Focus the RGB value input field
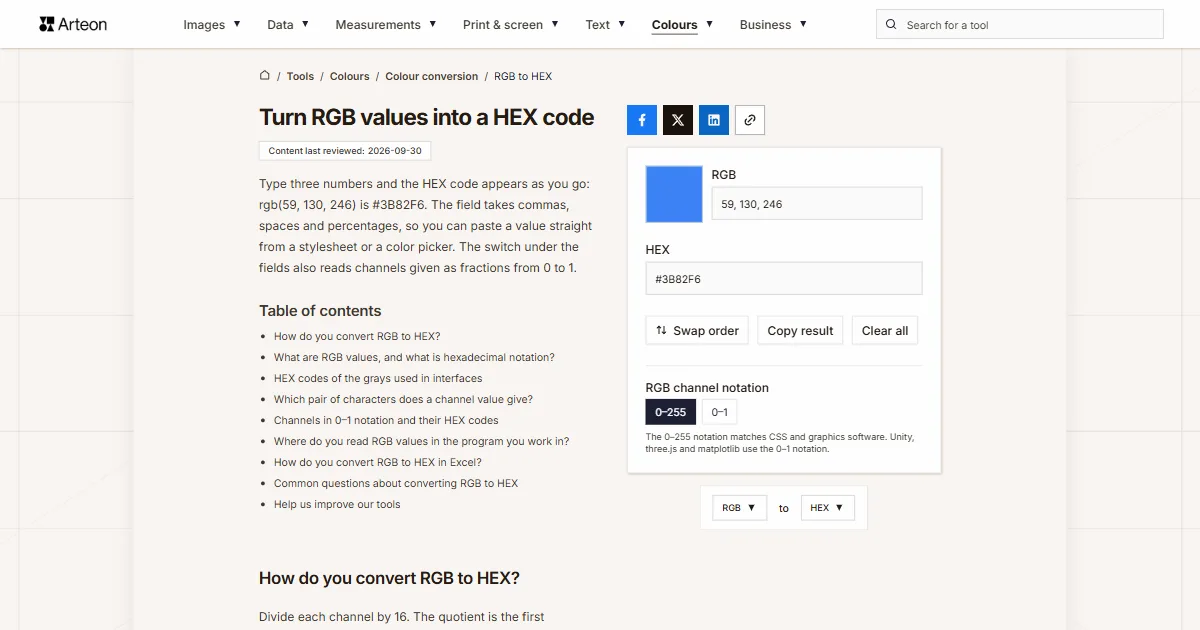The height and width of the screenshot is (630, 1200). 817,204
